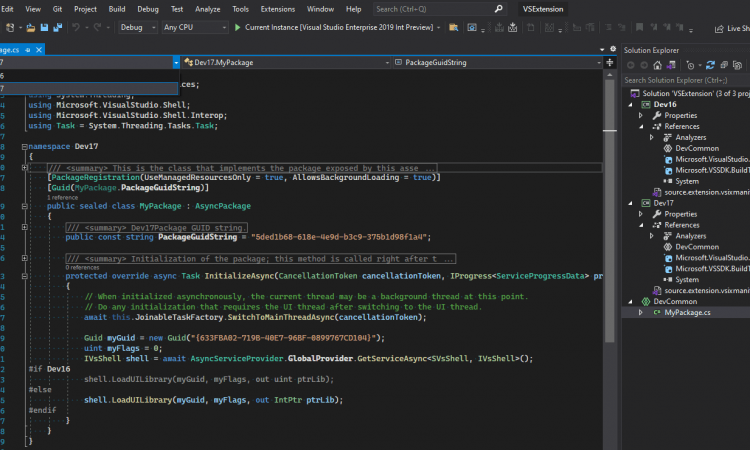Click the Find in Files folder icon
Viewport: 750px width, 450px height.
click(x=453, y=27)
